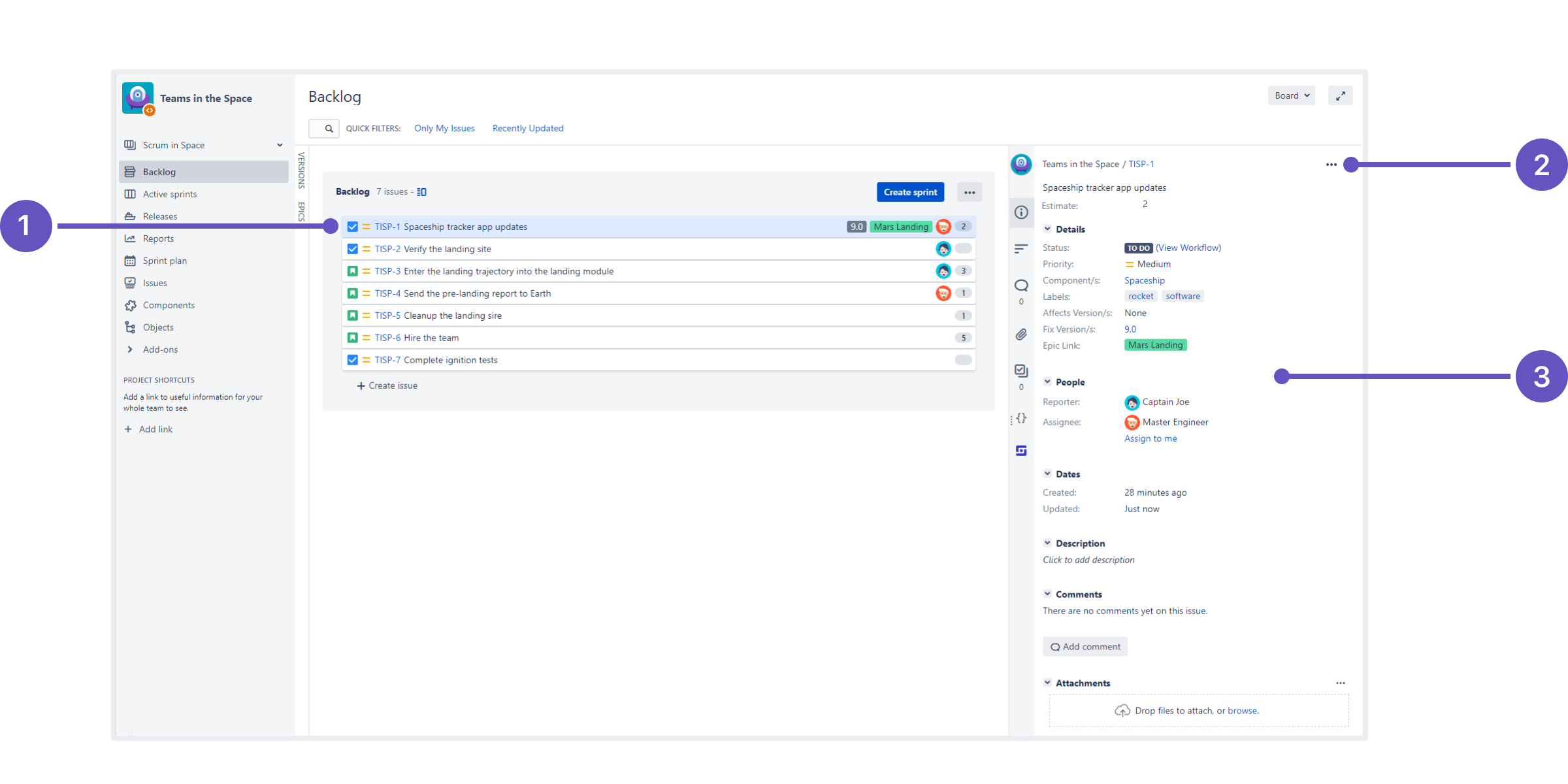Image resolution: width=1568 pixels, height=784 pixels.
Task: Open the Objects section in the sidebar
Action: 157,327
